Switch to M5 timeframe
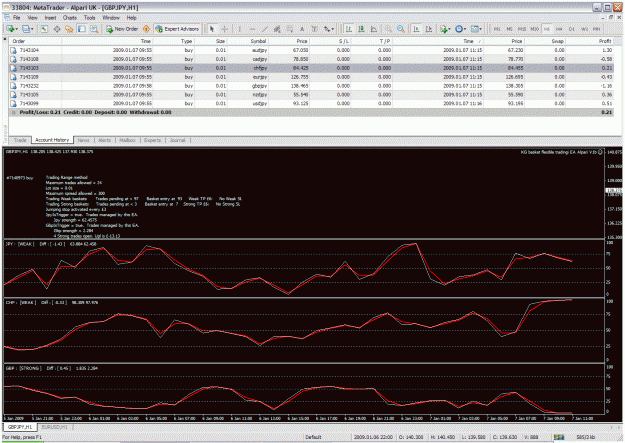Viewport: 625px width, 443px height. pyautogui.click(x=509, y=29)
